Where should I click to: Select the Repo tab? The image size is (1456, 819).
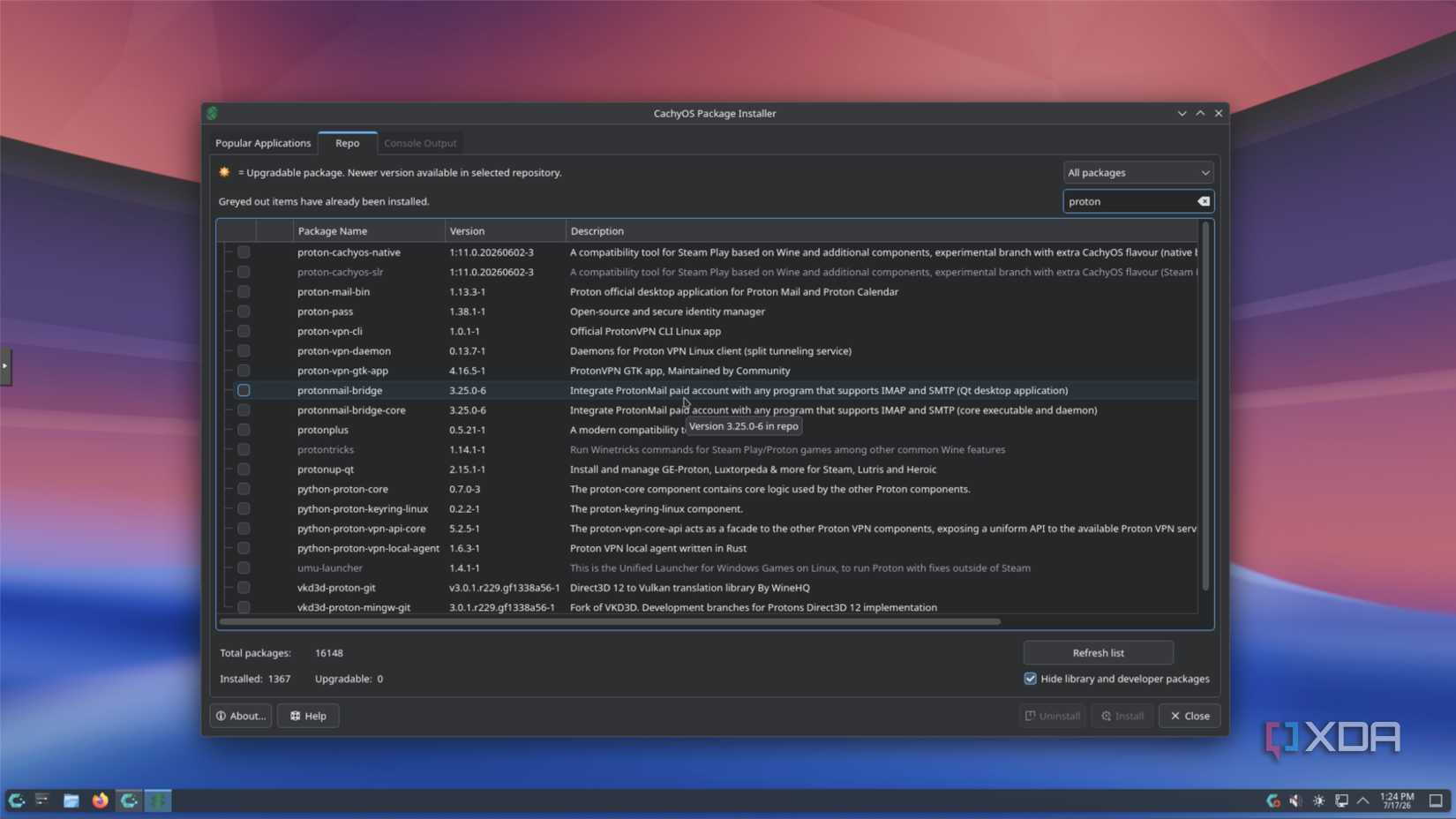348,143
